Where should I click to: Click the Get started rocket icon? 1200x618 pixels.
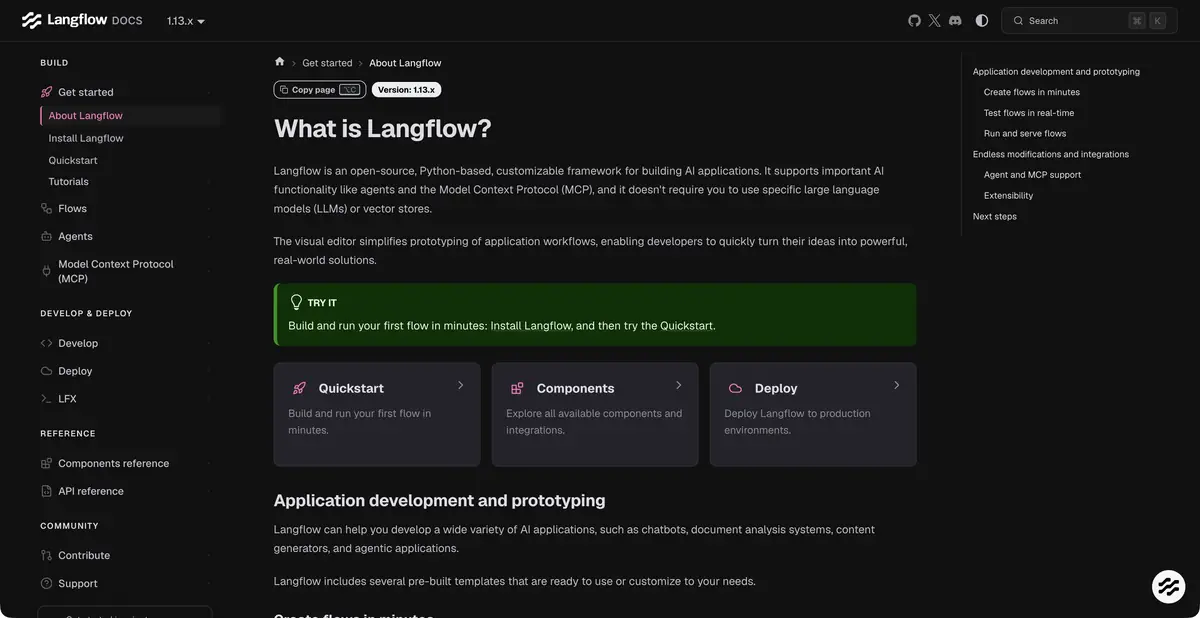[46, 92]
